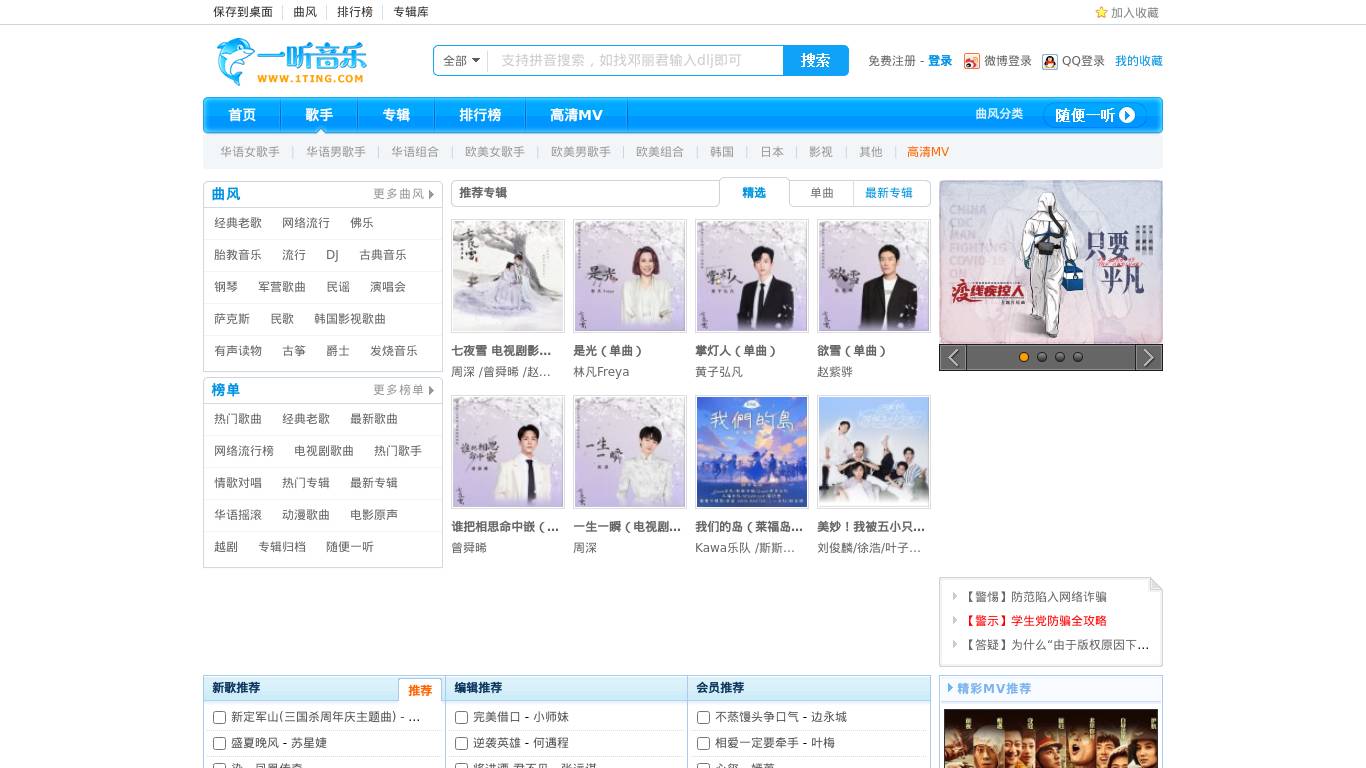Click the carousel next arrow
Image resolution: width=1366 pixels, height=768 pixels.
[x=1147, y=357]
